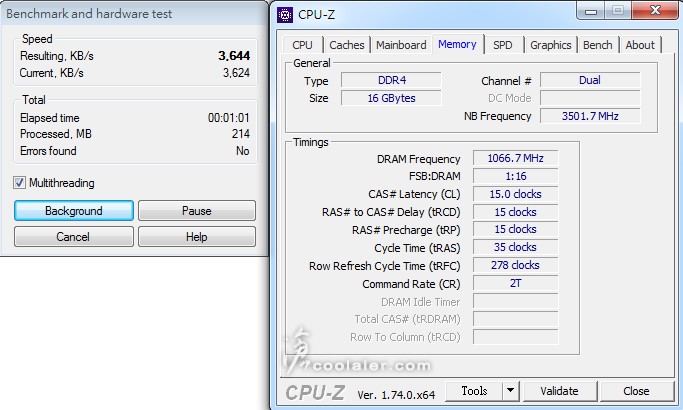Click the Row Refresh Cycle Time (tRFC) label
The height and width of the screenshot is (410, 683).
point(385,266)
